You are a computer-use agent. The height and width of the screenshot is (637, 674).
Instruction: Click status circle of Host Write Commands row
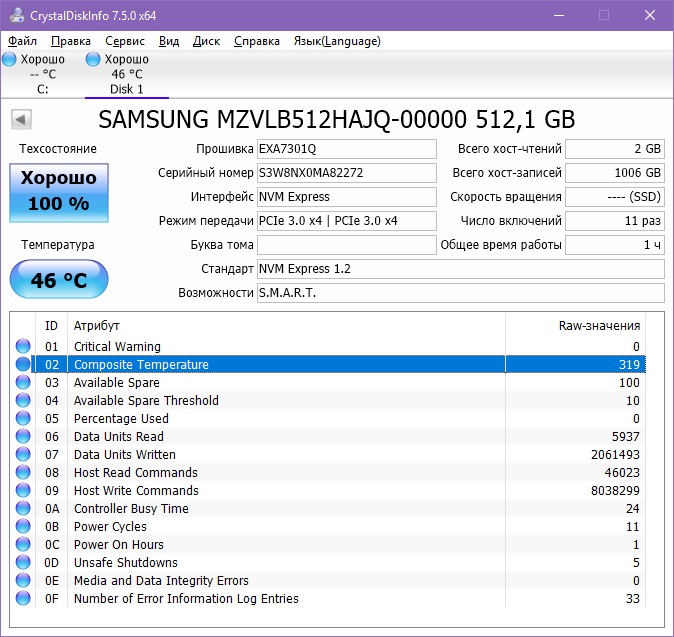click(x=23, y=490)
